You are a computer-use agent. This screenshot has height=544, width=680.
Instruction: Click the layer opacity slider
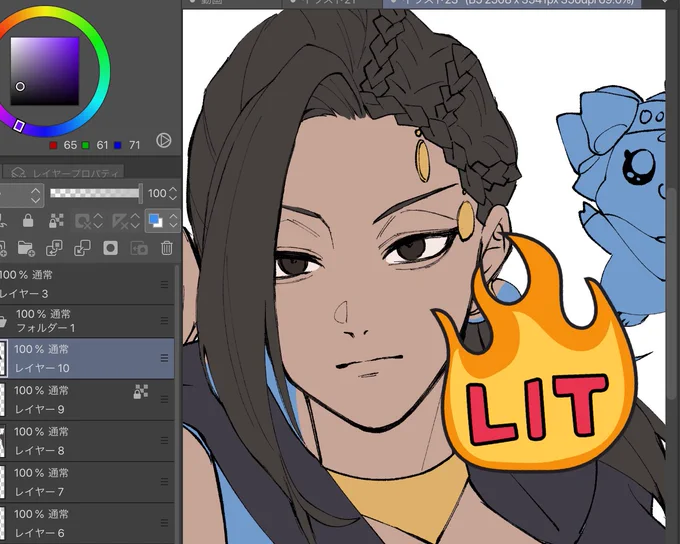[96, 193]
